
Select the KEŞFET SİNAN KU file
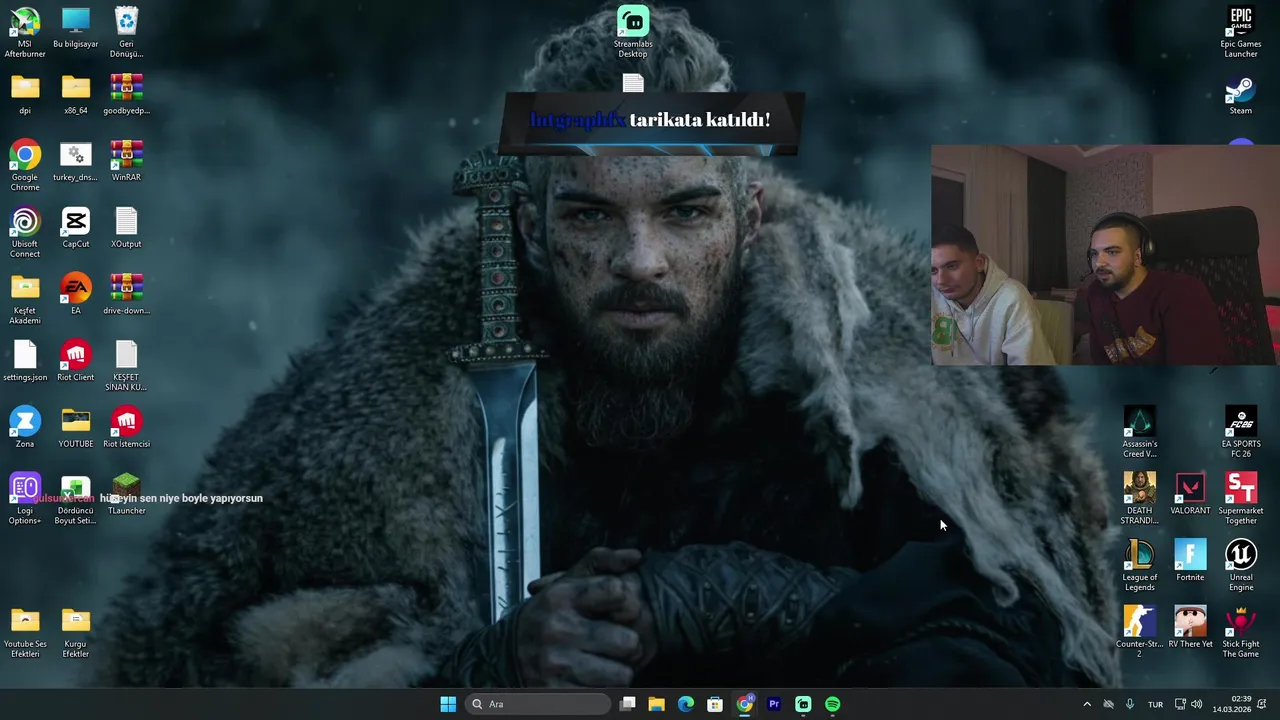click(126, 366)
